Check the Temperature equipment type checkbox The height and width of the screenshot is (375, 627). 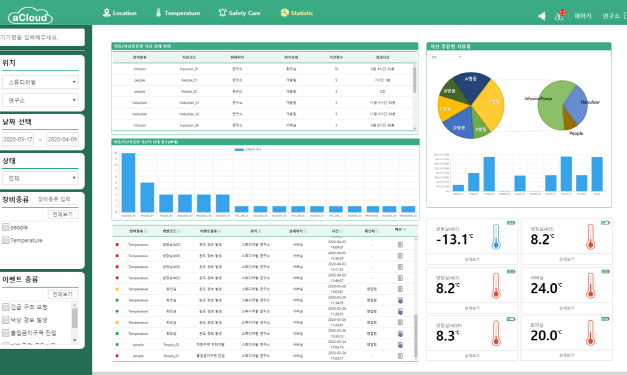pyautogui.click(x=6, y=240)
